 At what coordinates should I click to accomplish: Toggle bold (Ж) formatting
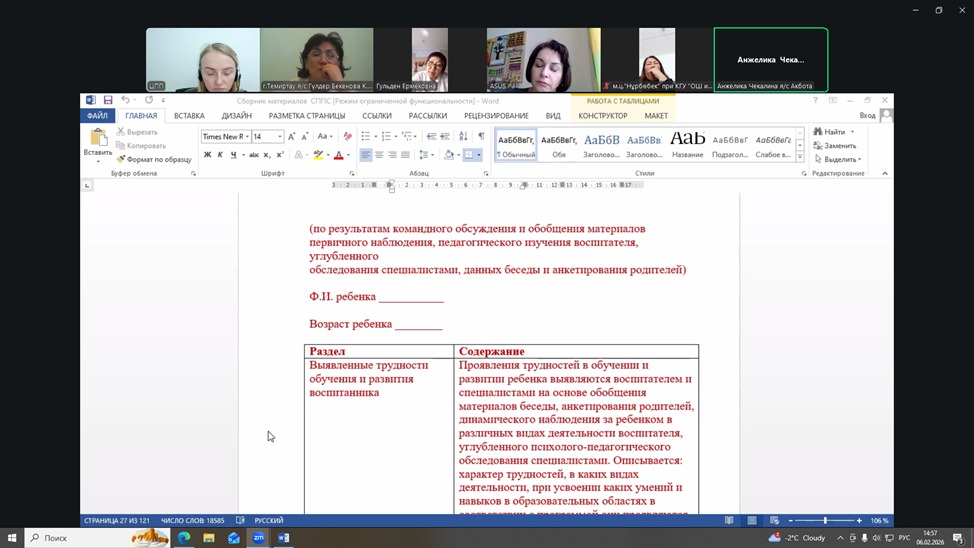(207, 155)
